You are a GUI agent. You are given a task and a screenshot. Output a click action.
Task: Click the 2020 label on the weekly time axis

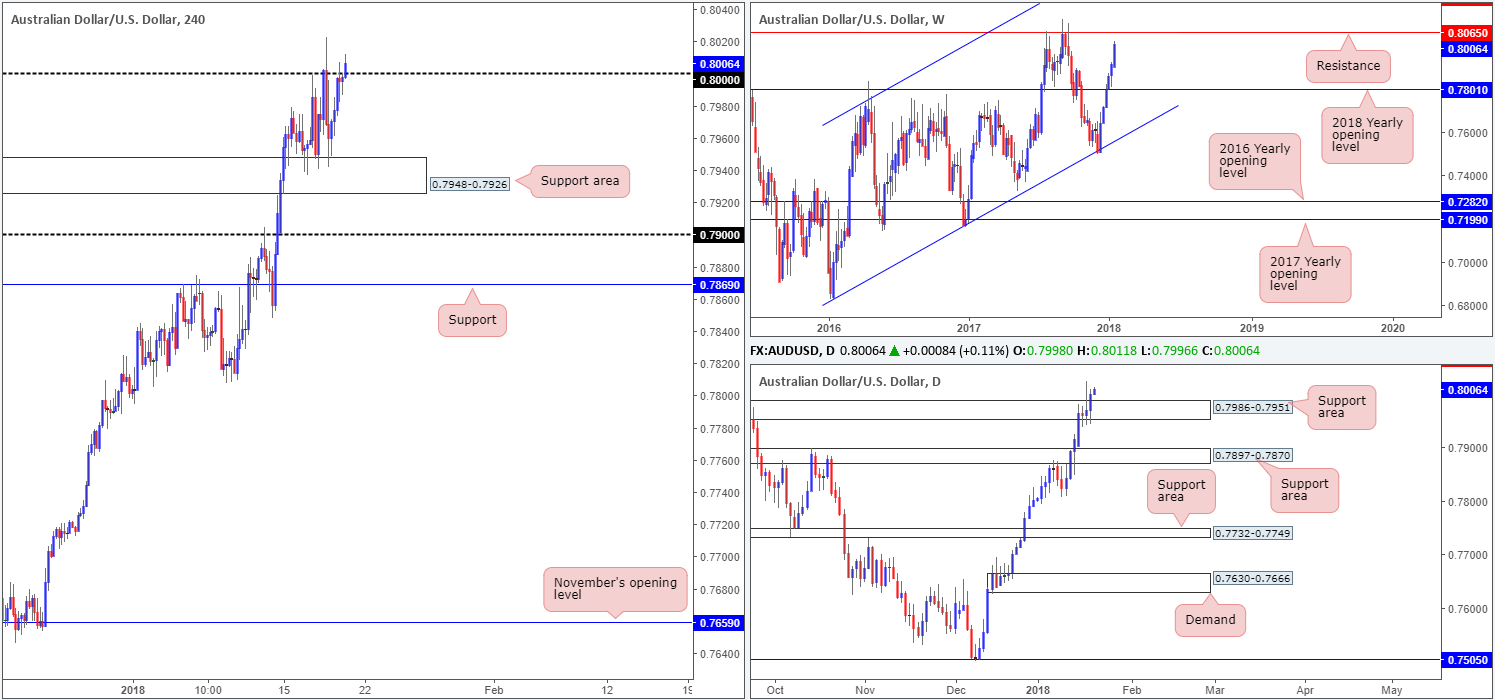point(1393,327)
